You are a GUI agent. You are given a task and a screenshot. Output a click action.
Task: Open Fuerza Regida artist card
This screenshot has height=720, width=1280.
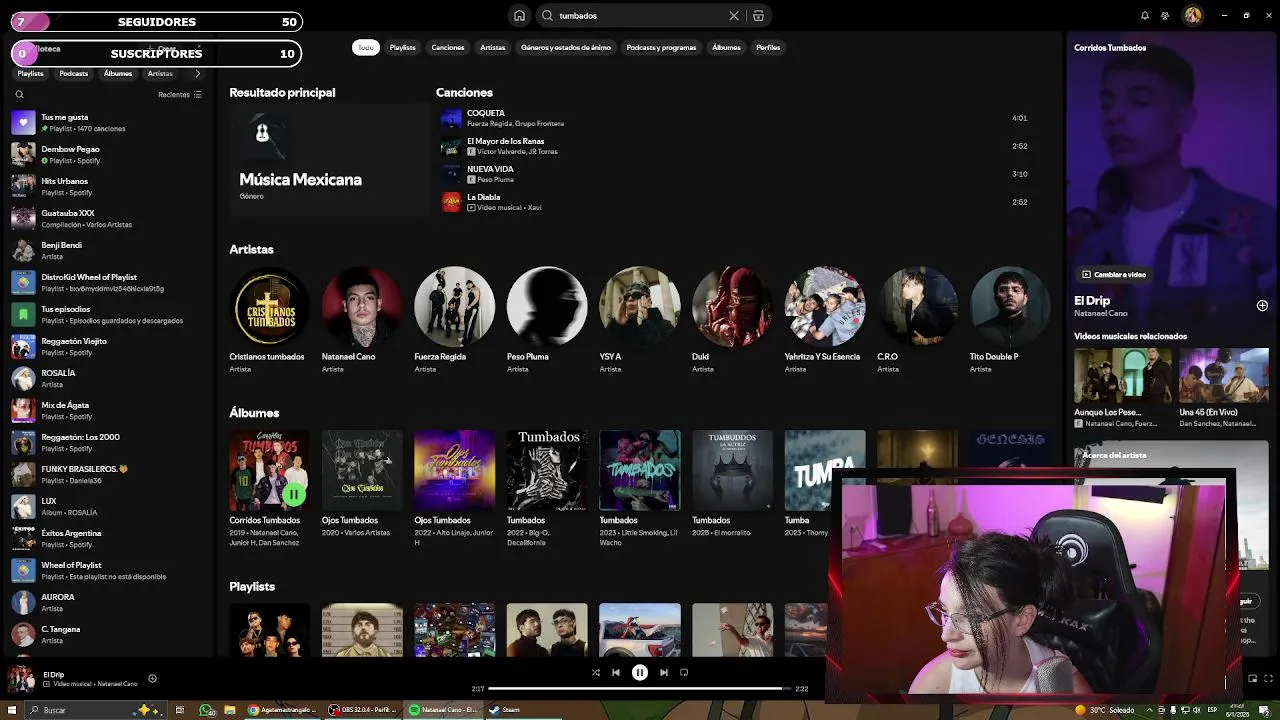click(x=454, y=320)
